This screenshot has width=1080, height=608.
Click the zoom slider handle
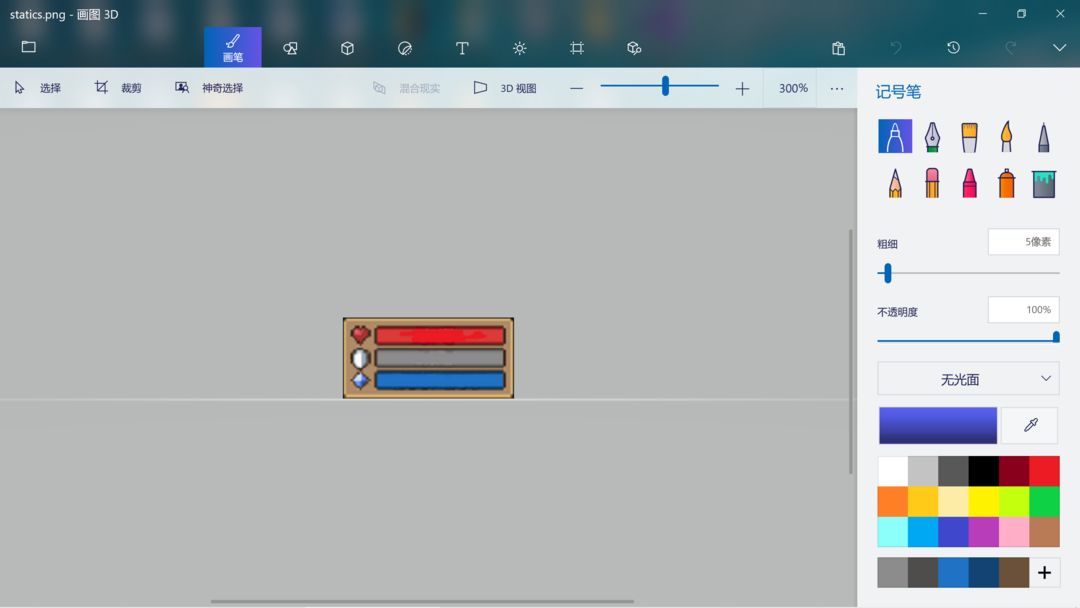coord(665,86)
